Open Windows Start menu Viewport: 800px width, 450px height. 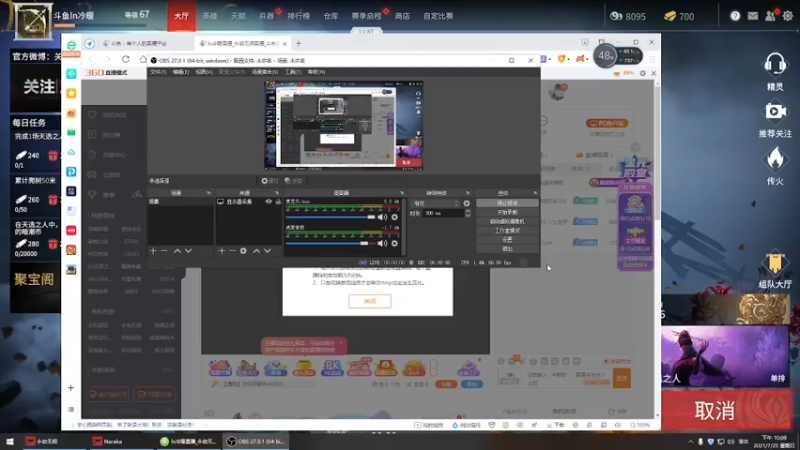(x=10, y=441)
